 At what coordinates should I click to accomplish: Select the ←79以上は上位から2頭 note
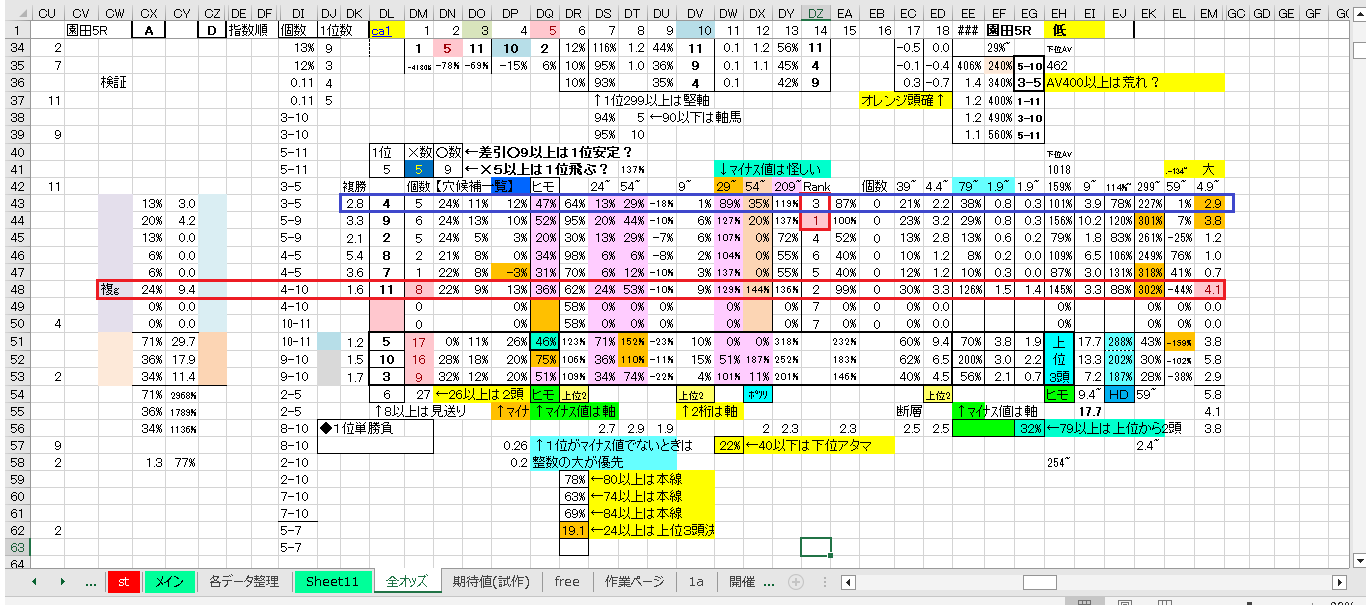click(1115, 429)
